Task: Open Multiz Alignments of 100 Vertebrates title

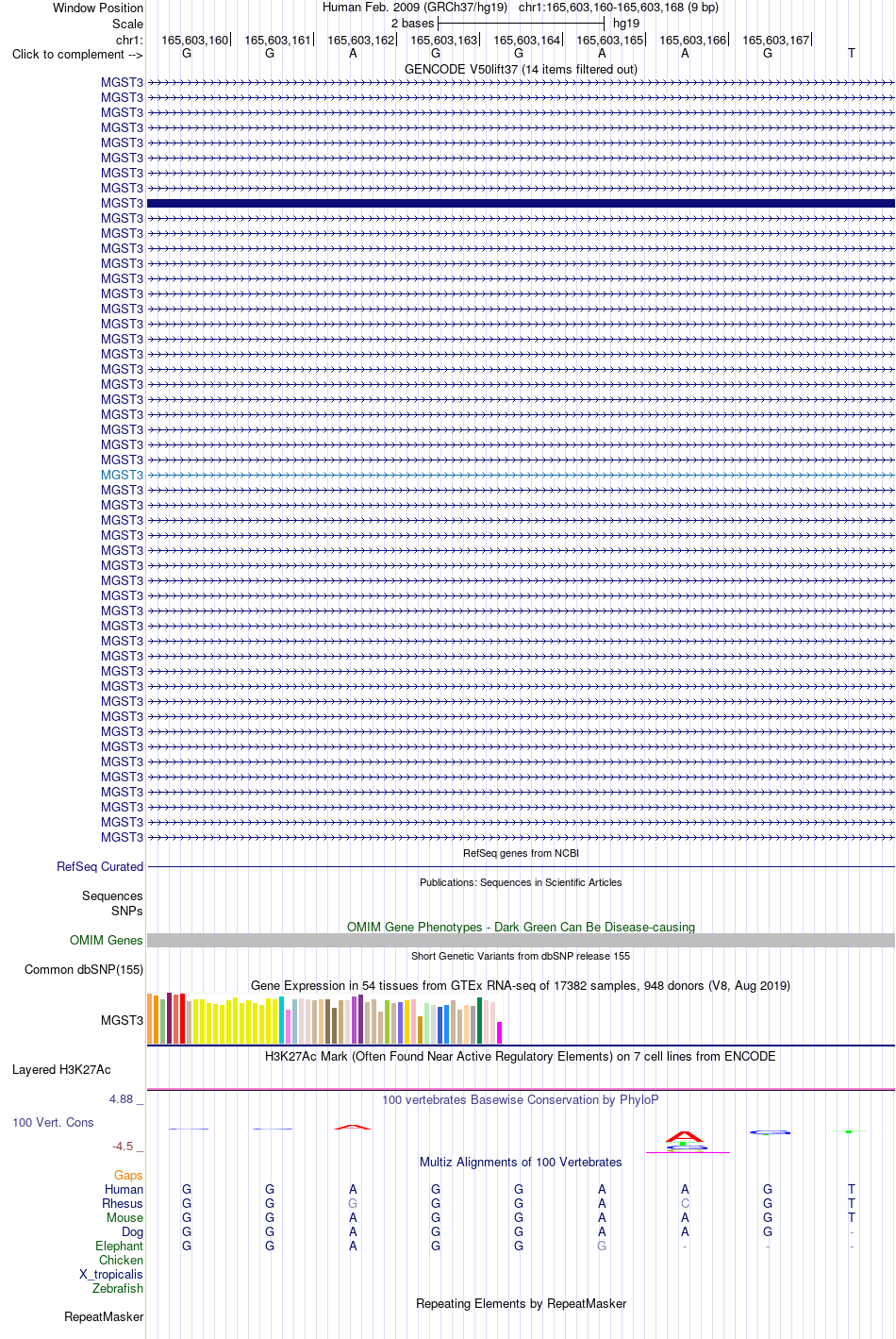Action: click(521, 1162)
